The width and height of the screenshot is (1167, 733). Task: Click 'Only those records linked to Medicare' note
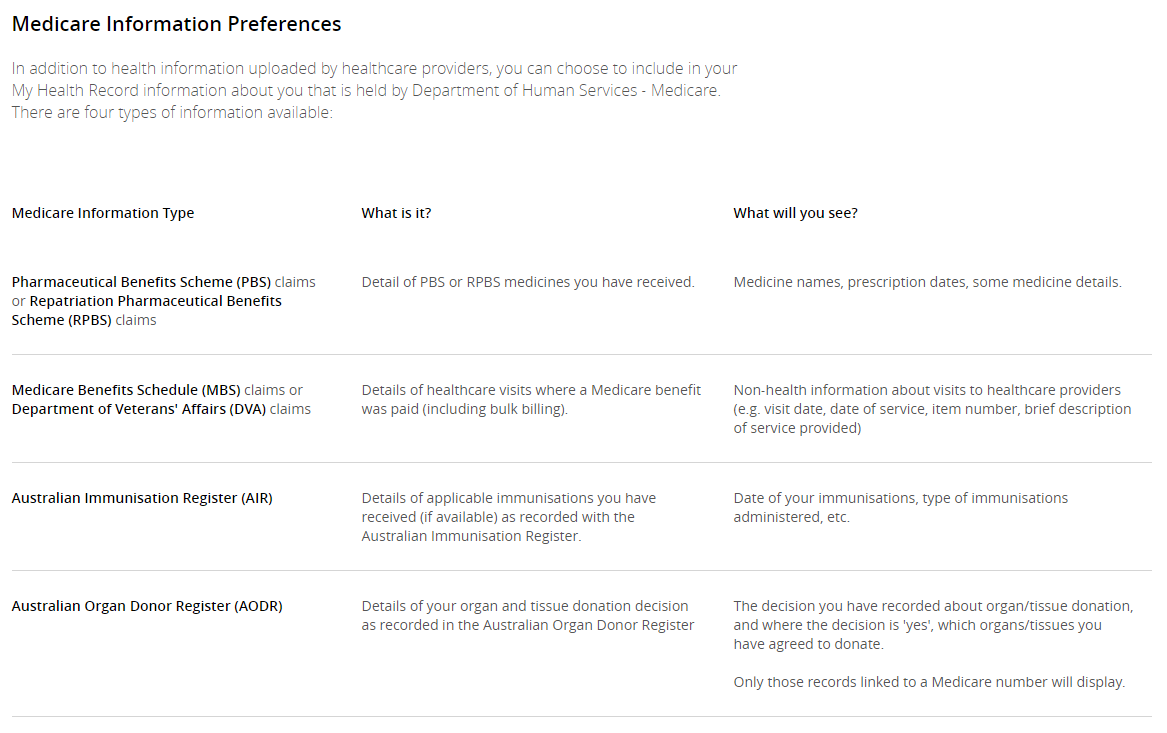[929, 682]
